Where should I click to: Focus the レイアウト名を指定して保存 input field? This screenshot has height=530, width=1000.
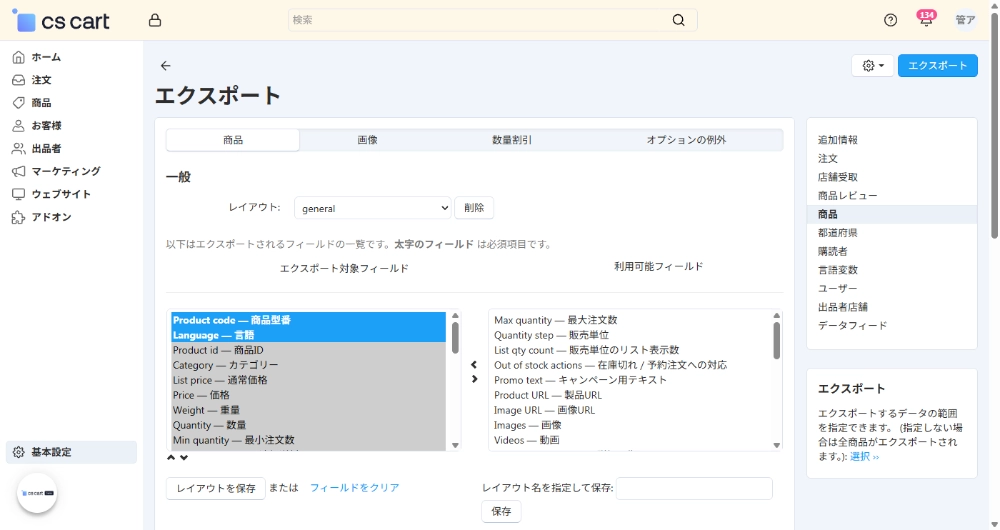pos(694,489)
